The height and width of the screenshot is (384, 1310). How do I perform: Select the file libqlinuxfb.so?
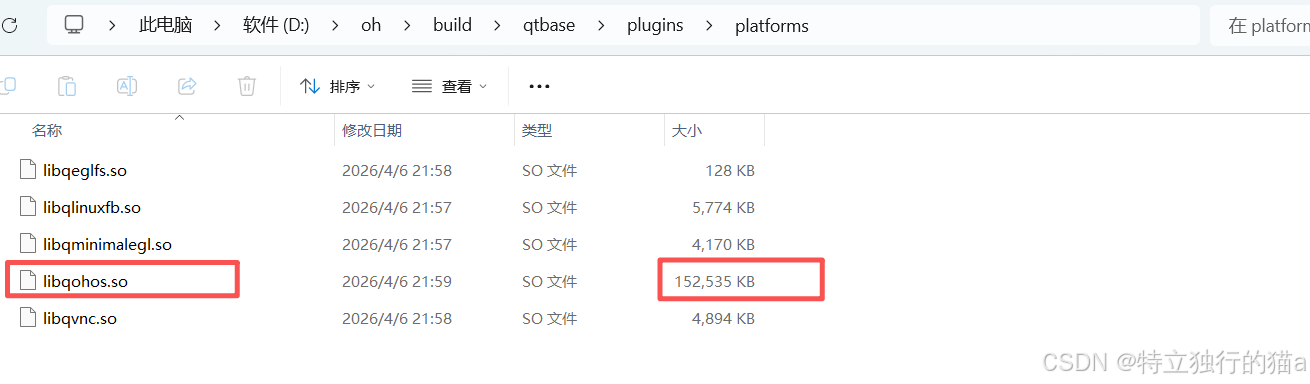click(x=92, y=208)
